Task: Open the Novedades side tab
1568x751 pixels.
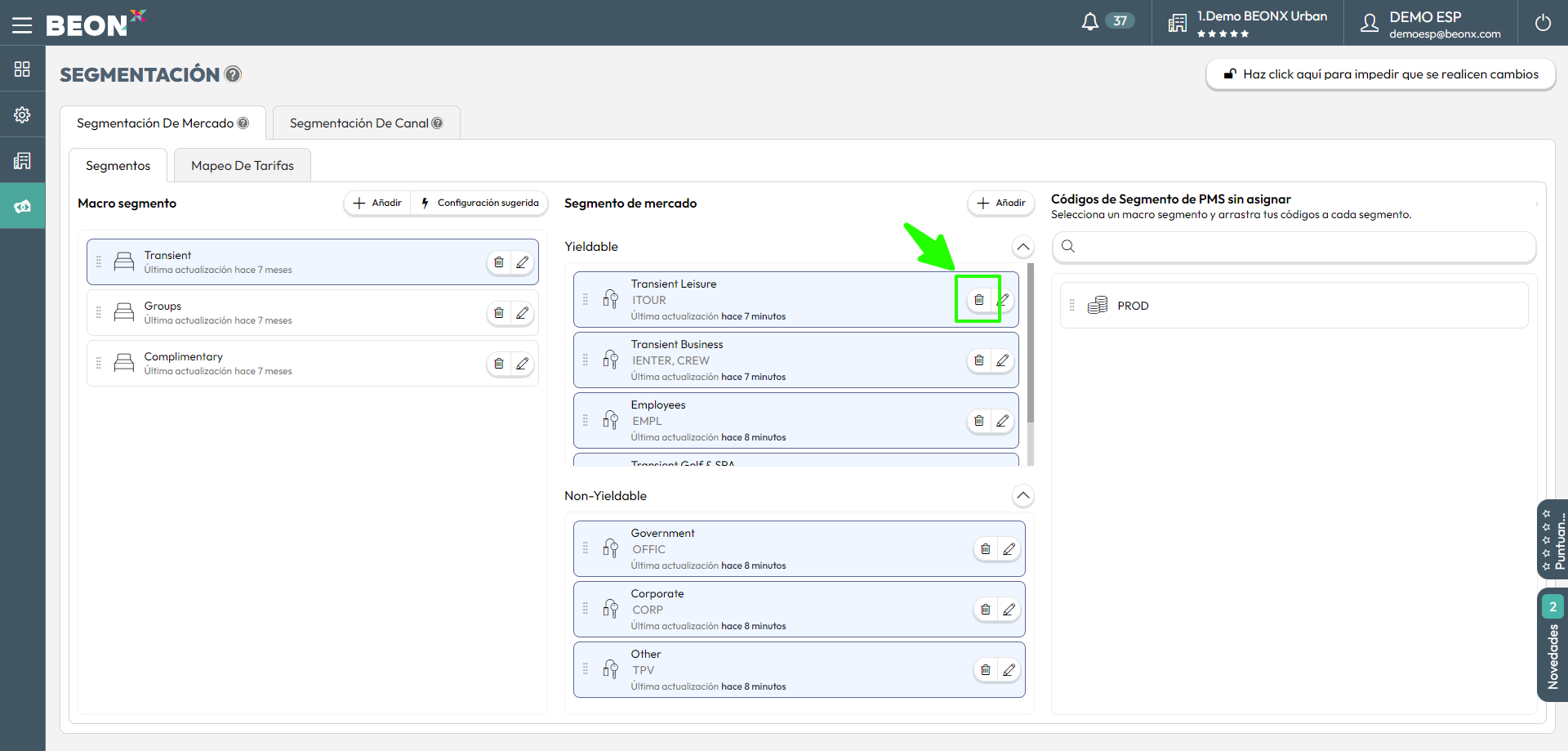Action: click(1552, 645)
